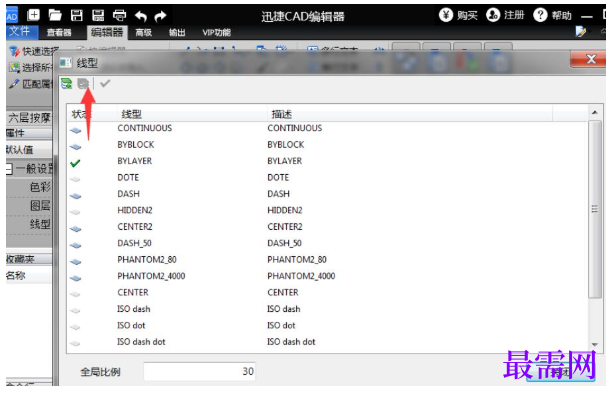Click 色彩 property in left panel
Screen dimensions: 615x396
[x=40, y=187]
